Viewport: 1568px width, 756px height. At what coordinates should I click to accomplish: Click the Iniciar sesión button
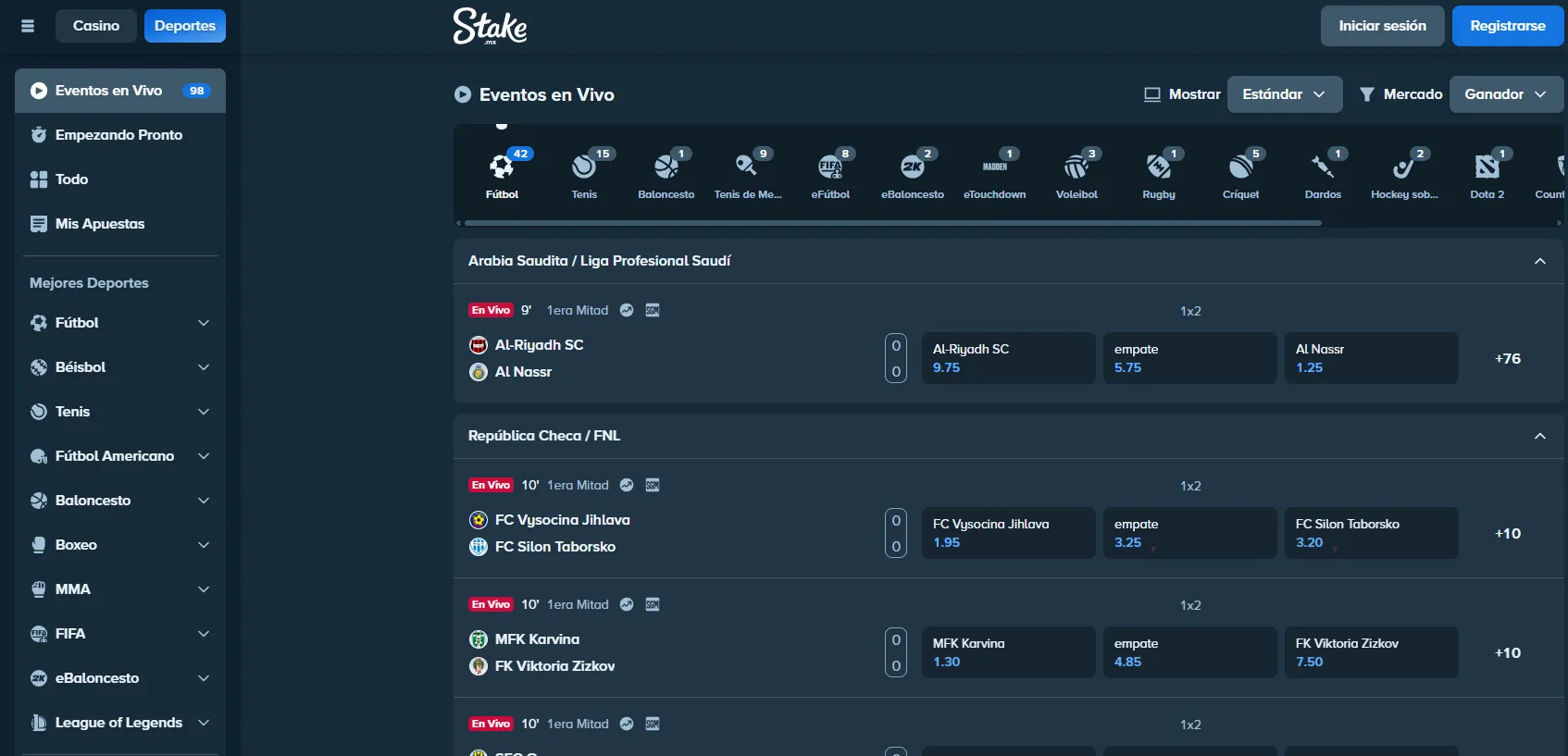1383,26
